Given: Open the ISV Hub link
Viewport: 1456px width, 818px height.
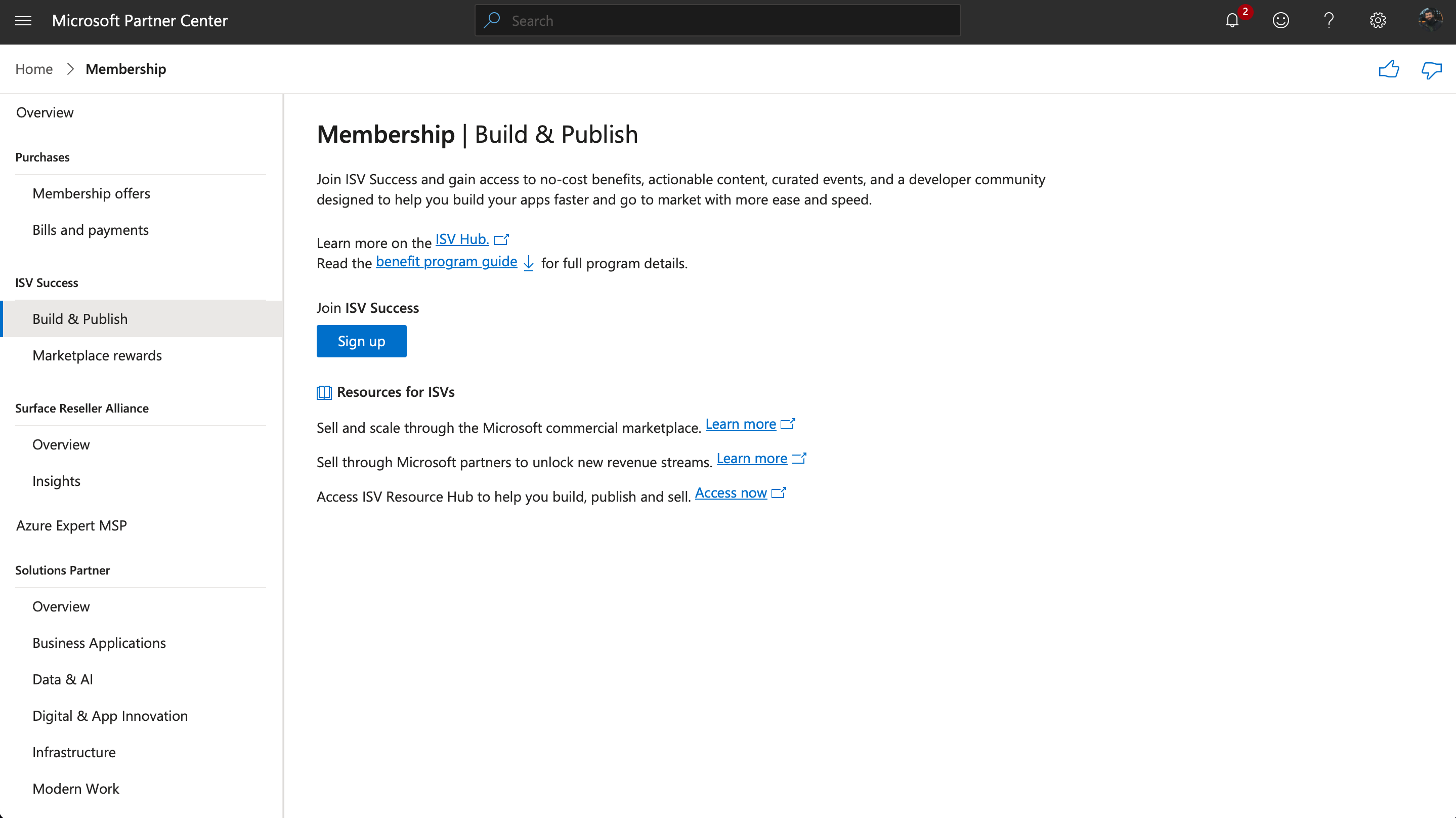Looking at the screenshot, I should (462, 239).
